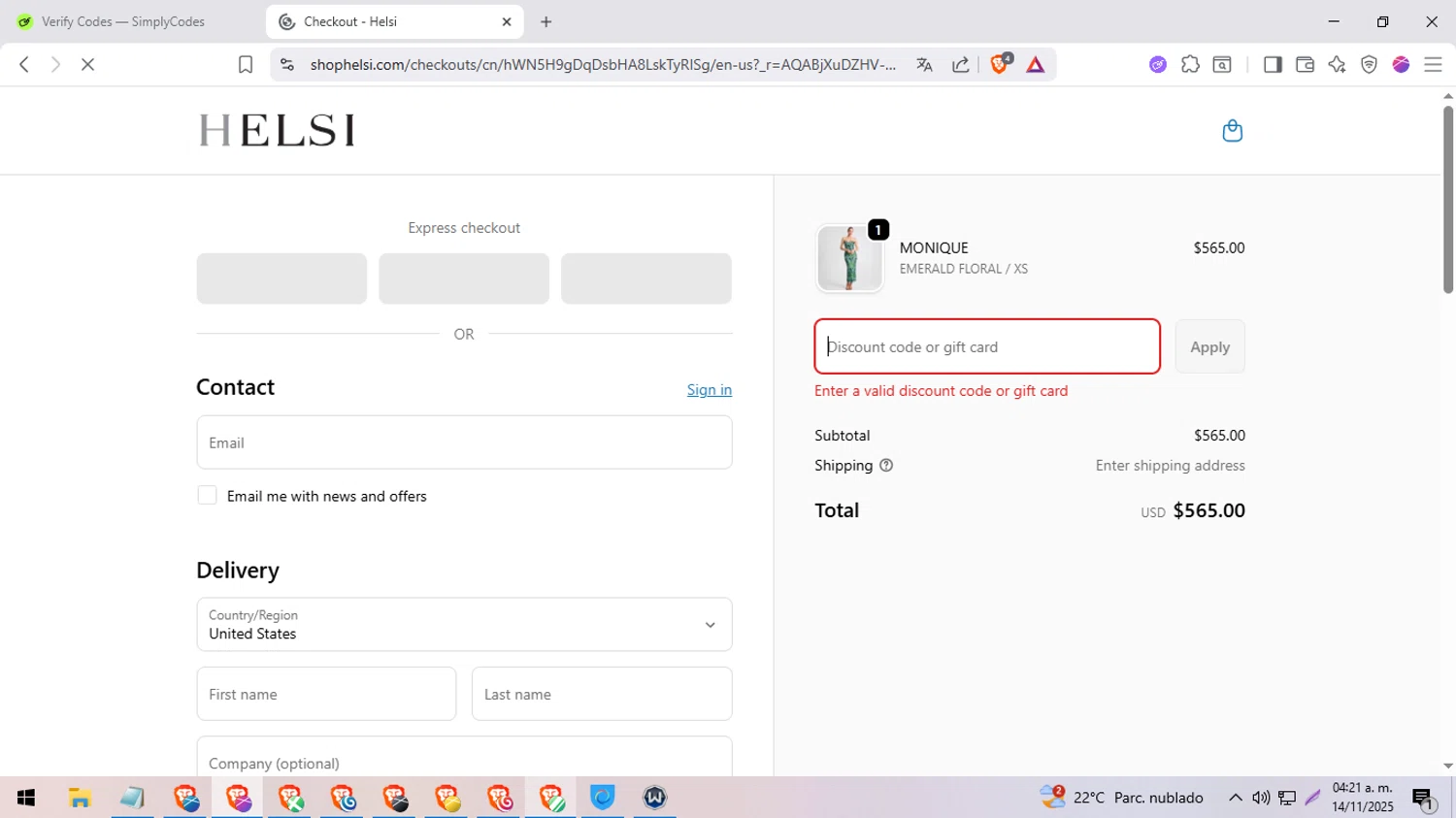Click the page vertical scrollbar
The height and width of the screenshot is (818, 1456).
click(x=1447, y=199)
